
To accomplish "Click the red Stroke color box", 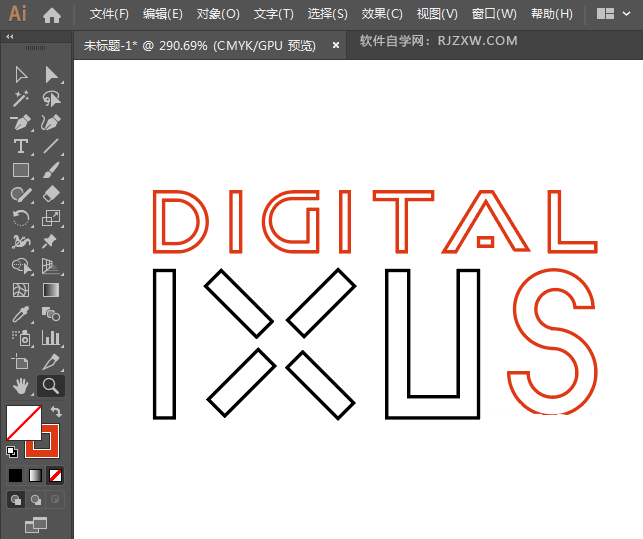I will pos(51,449).
